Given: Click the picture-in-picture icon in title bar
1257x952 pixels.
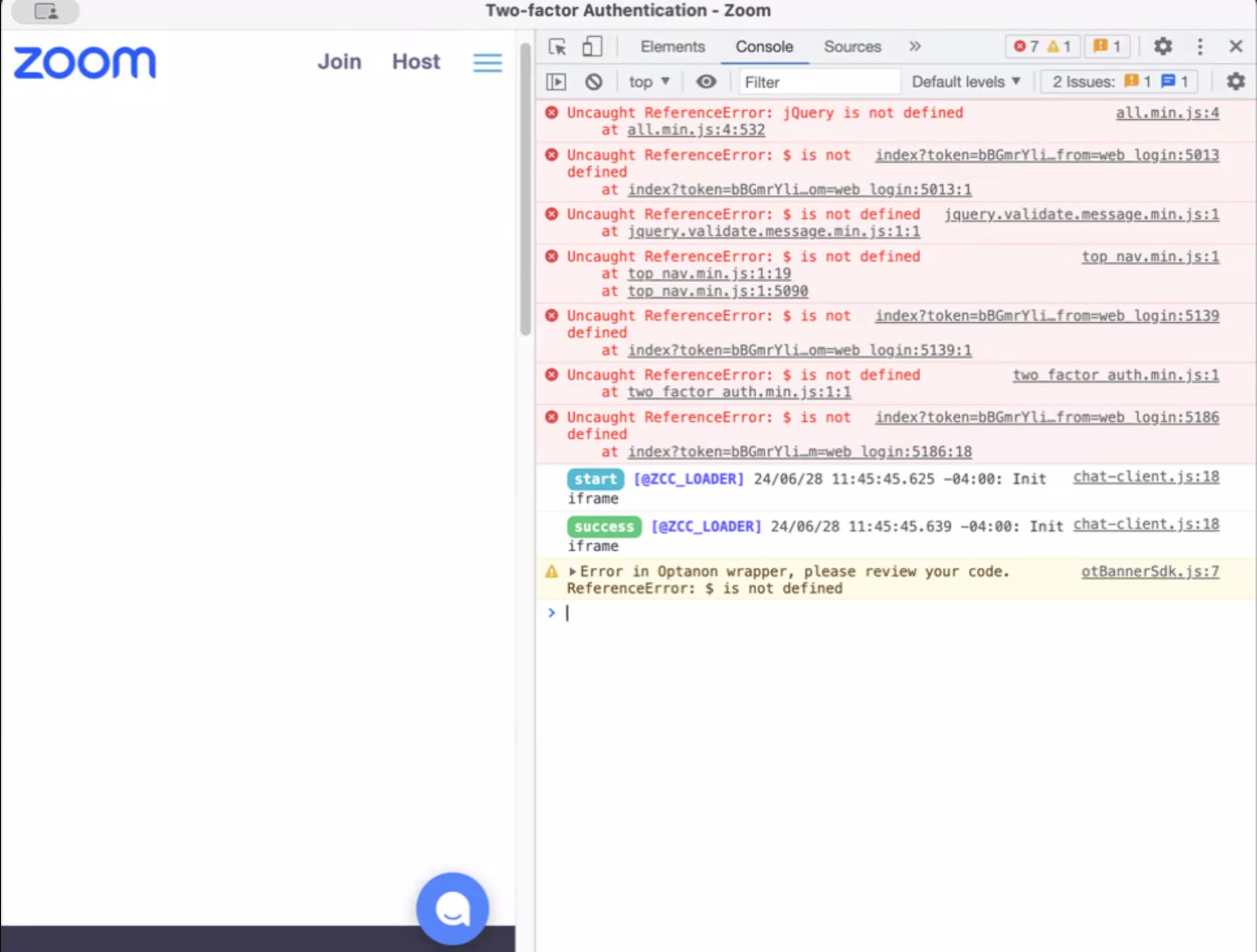Looking at the screenshot, I should [46, 11].
